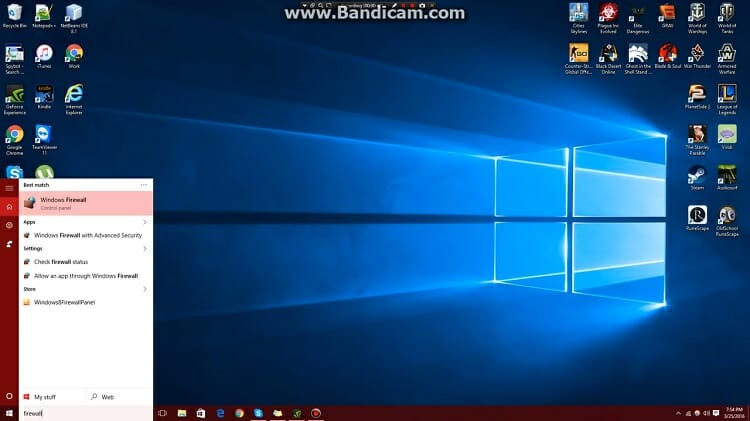Expand the search sidebar hamburger menu
Viewport: 750px width, 421px height.
(x=9, y=188)
